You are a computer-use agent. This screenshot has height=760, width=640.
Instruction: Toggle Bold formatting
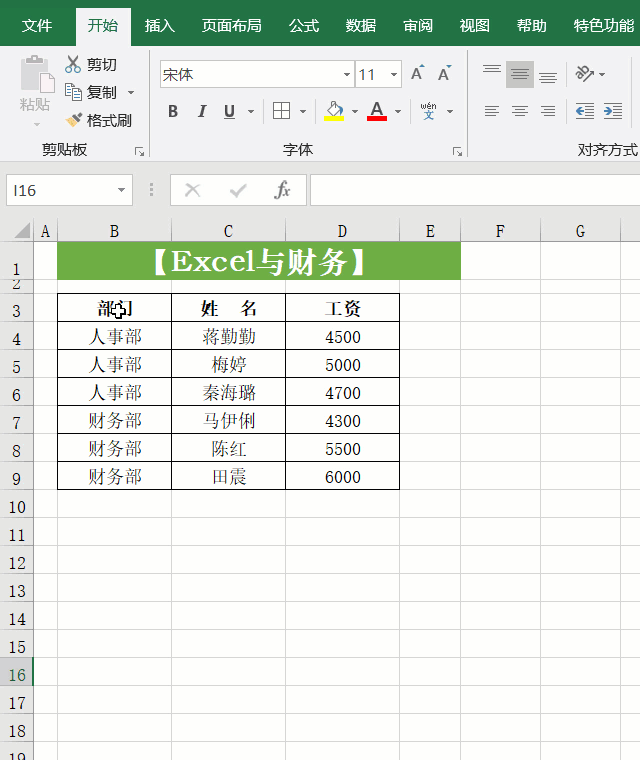click(x=173, y=111)
